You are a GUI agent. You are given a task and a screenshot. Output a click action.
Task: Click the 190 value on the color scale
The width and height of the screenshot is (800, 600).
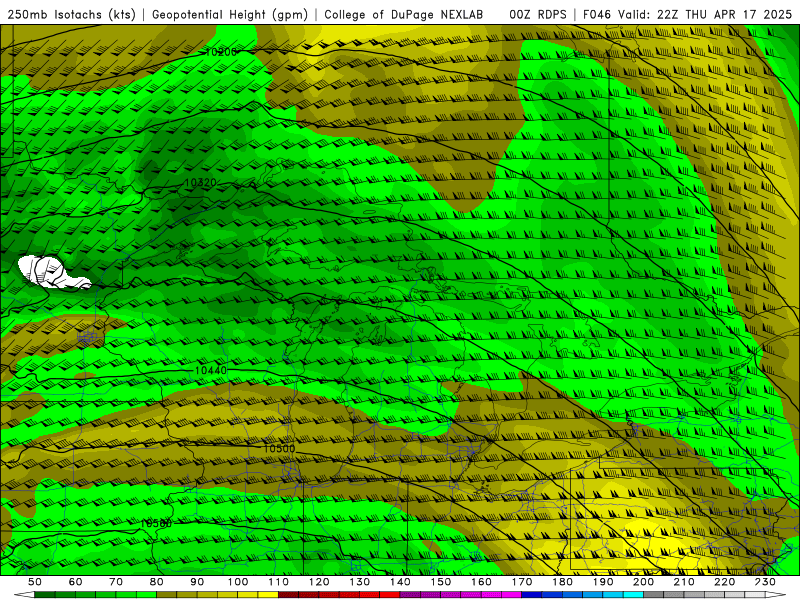point(603,582)
